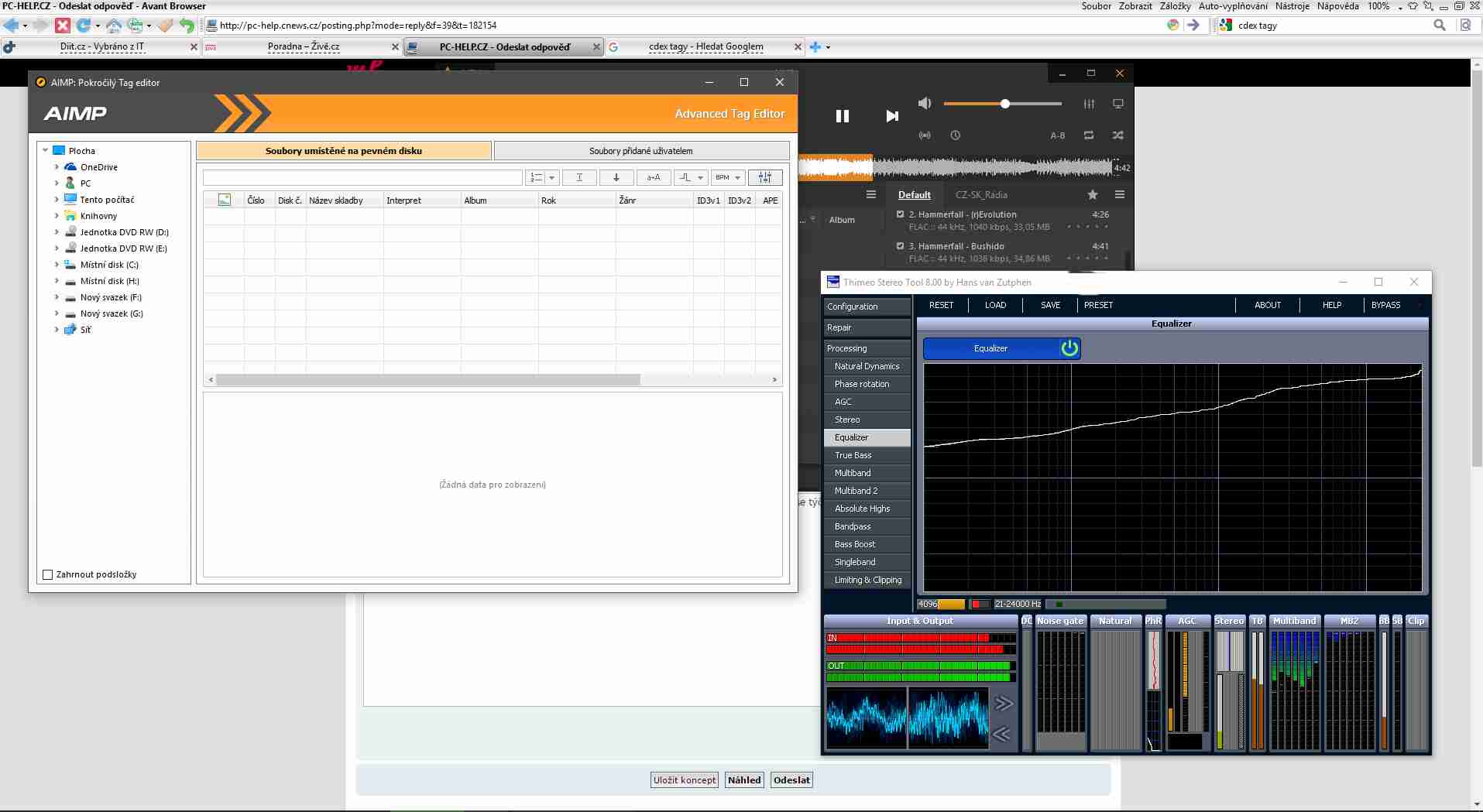Screen dimensions: 1483x812
Task: Expand the Tento počítač tree node
Action: [57, 200]
